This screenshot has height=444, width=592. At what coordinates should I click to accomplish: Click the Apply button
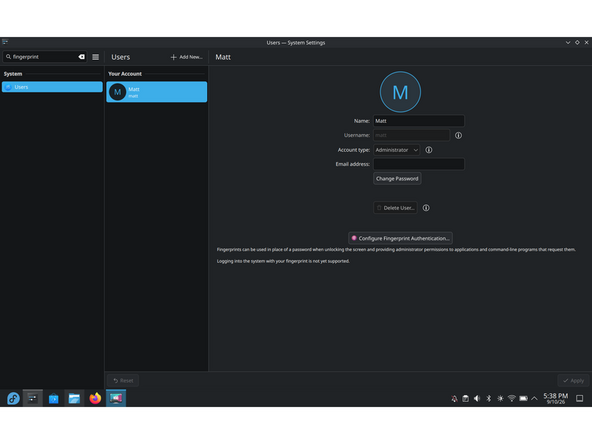tap(573, 381)
